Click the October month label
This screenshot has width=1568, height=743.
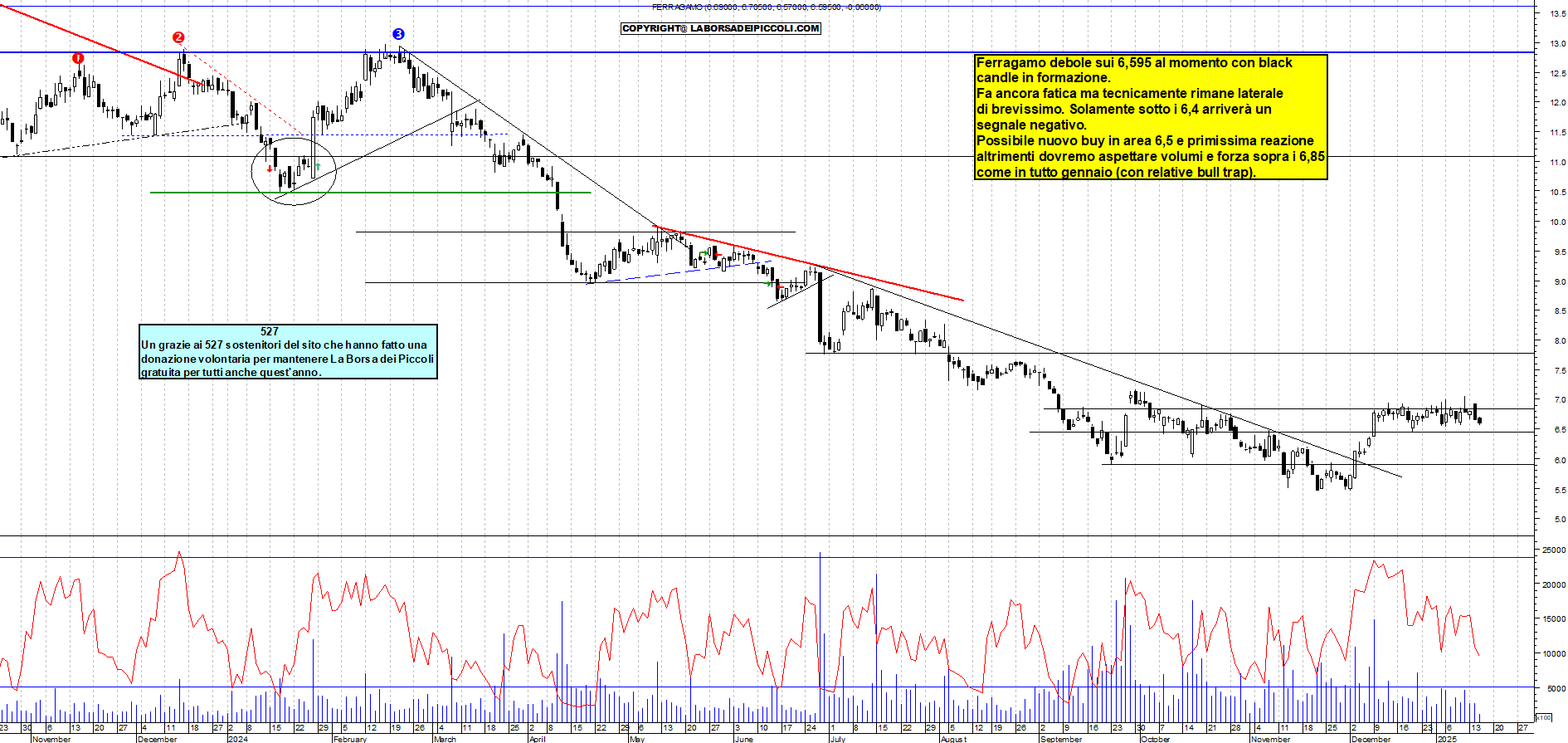click(1155, 739)
